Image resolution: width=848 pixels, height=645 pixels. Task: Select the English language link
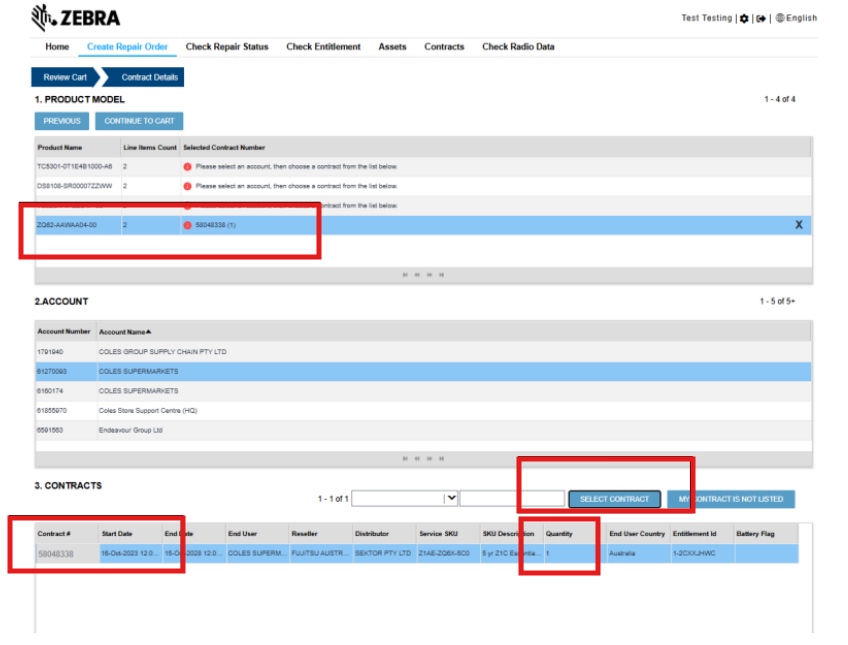point(801,18)
